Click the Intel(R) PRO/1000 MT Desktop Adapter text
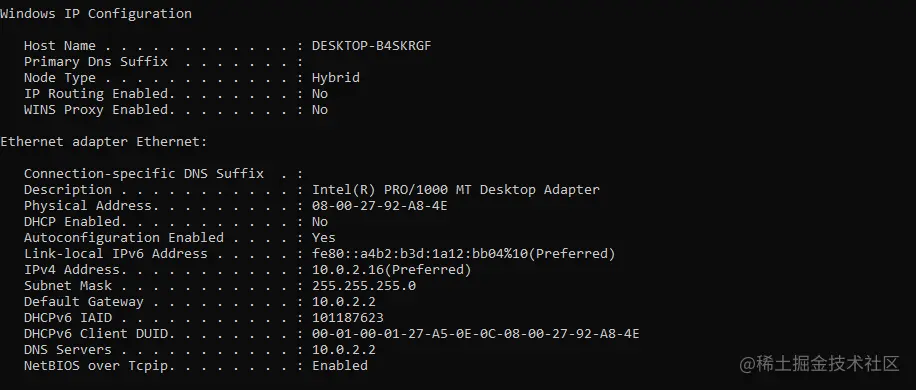 coord(456,190)
